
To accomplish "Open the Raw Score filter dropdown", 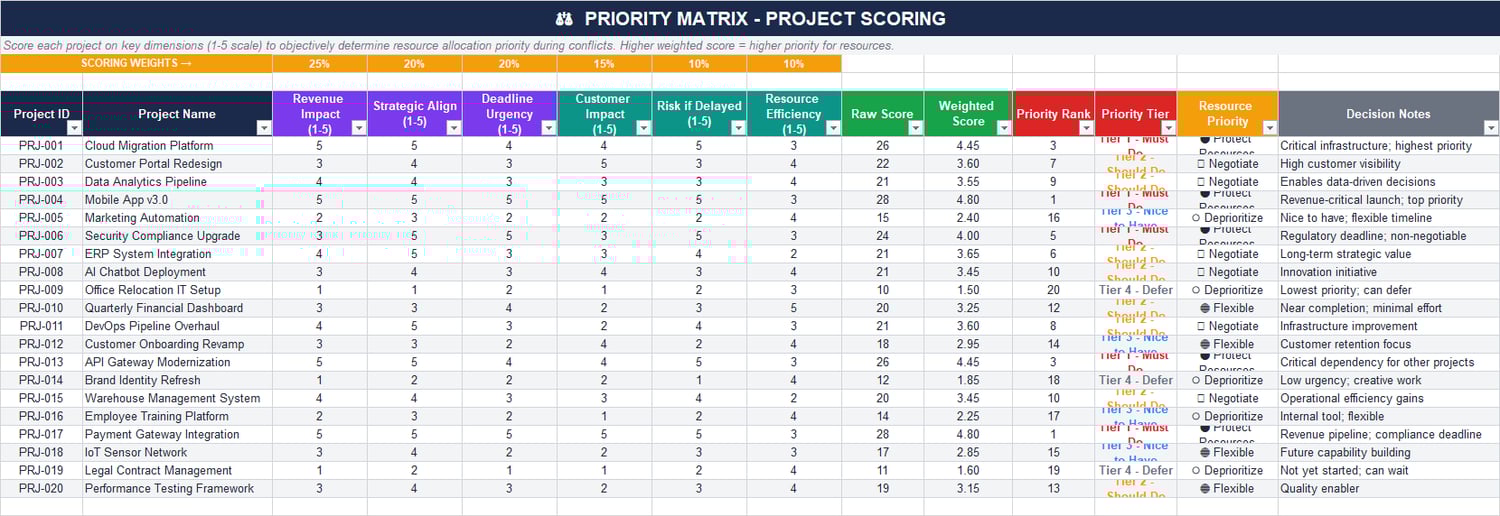I will (915, 128).
